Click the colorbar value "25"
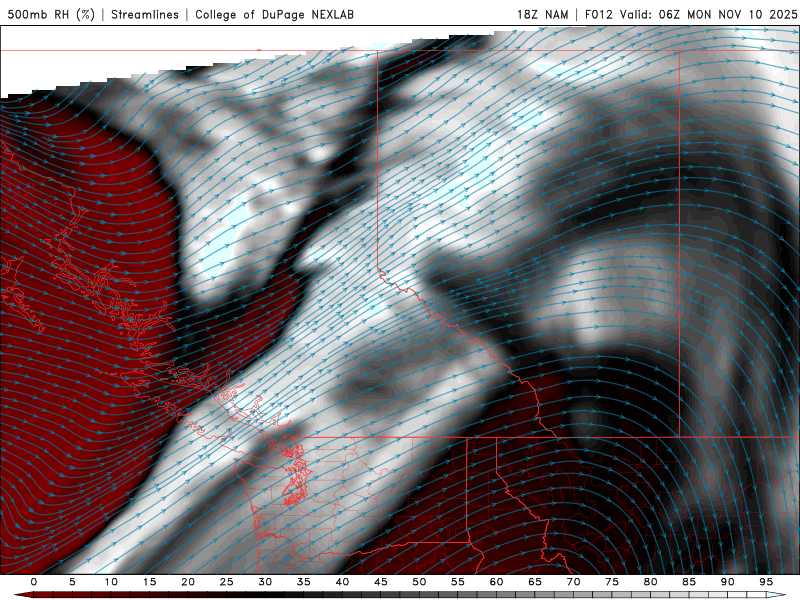The height and width of the screenshot is (600, 800). tap(227, 582)
